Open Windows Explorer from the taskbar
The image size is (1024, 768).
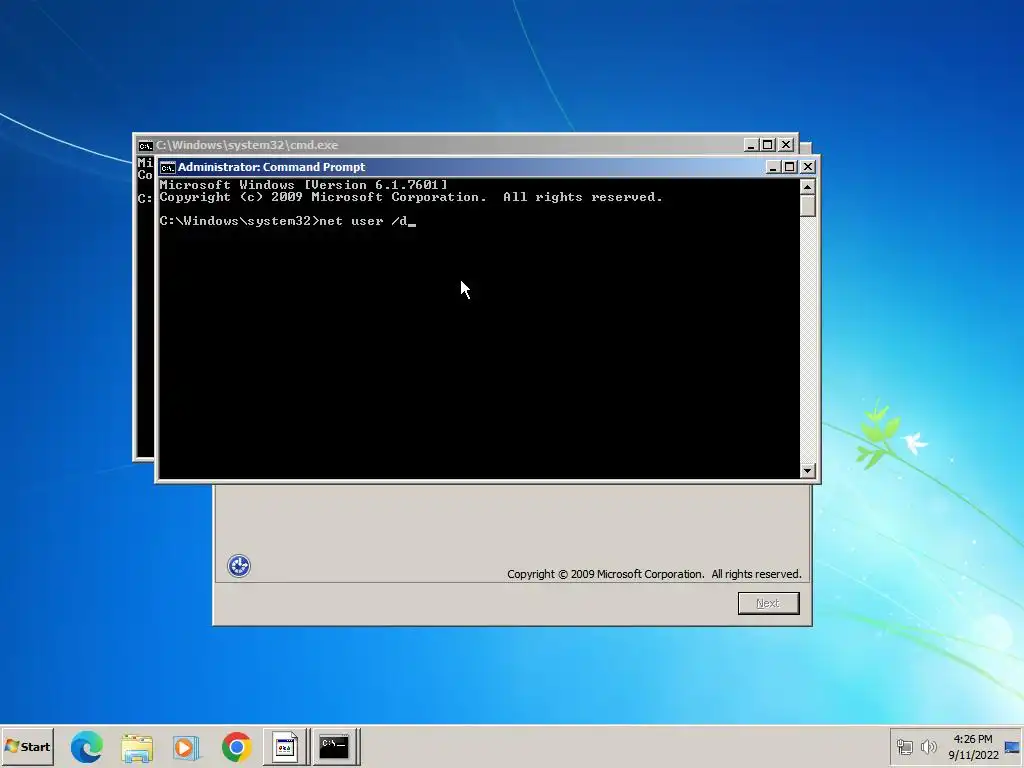click(x=137, y=747)
